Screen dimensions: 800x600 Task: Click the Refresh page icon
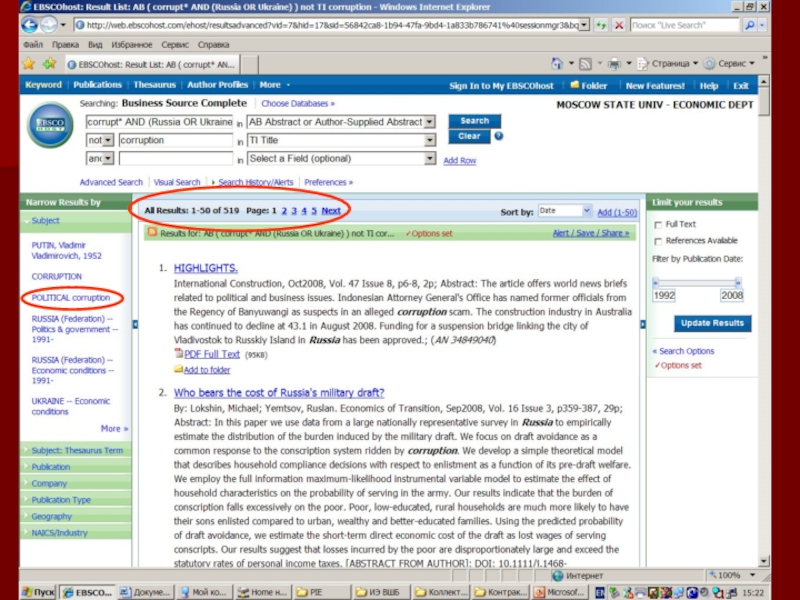[x=601, y=25]
